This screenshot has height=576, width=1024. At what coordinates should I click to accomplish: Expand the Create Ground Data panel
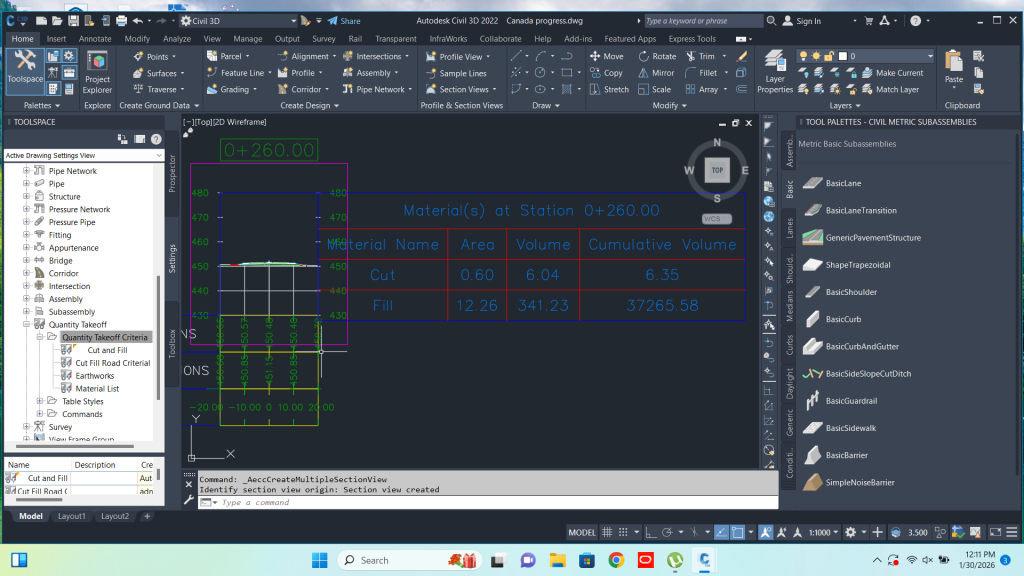[x=196, y=105]
